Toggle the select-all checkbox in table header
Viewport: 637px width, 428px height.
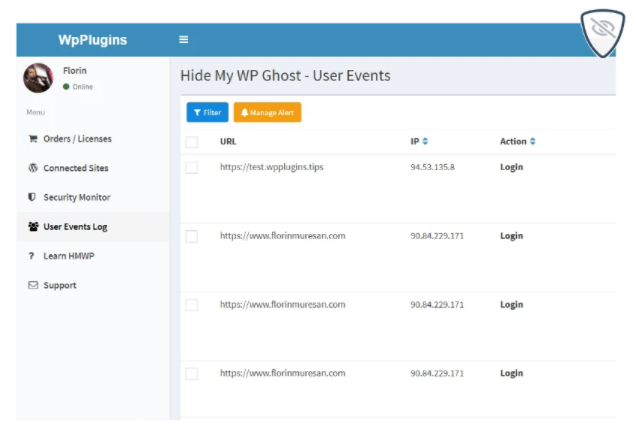point(192,142)
